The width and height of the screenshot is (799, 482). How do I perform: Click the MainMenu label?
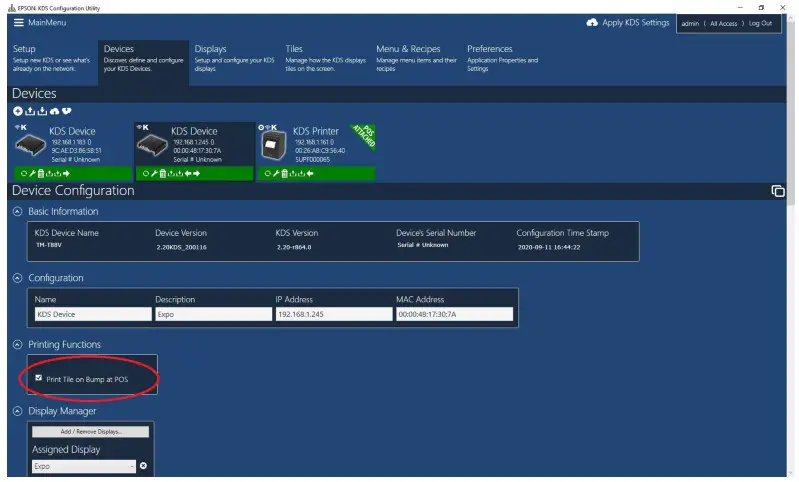47,22
